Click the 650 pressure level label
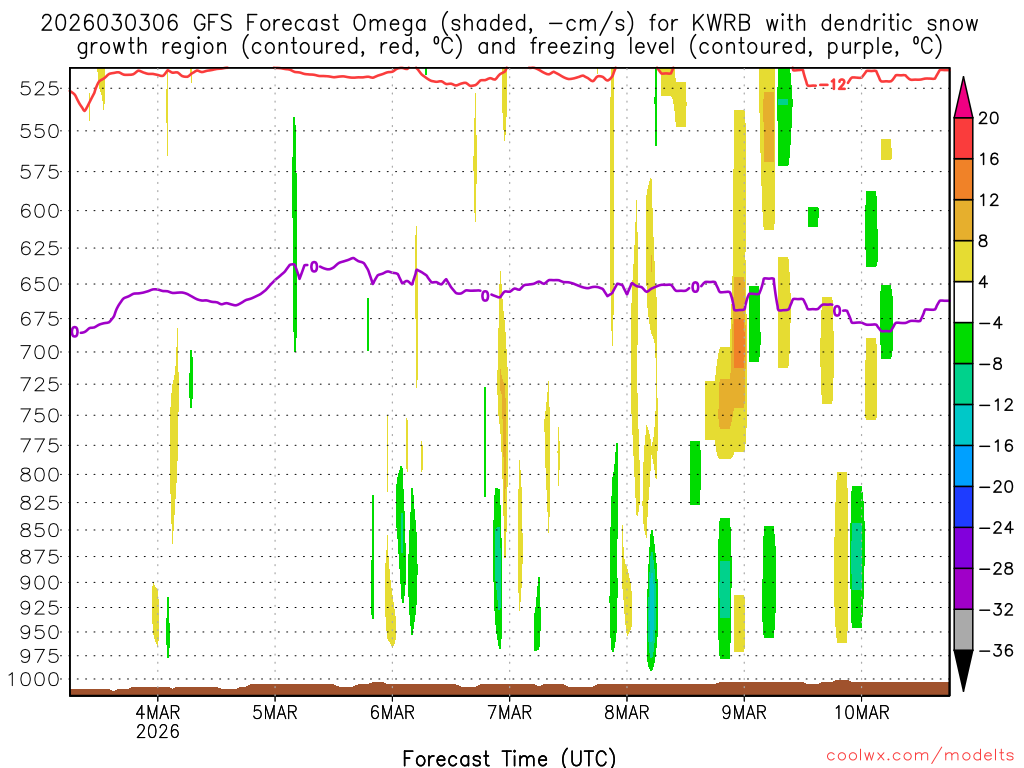1024x768 pixels. [x=40, y=285]
